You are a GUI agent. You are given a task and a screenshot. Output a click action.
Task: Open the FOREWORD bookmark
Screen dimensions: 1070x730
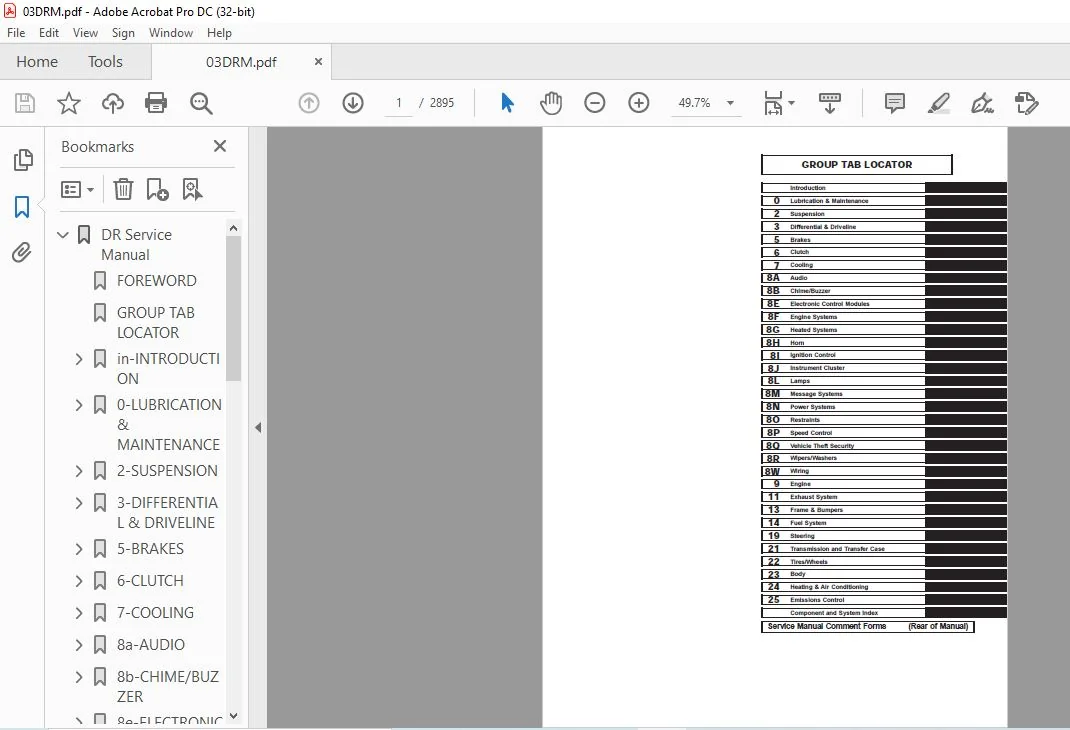(156, 280)
